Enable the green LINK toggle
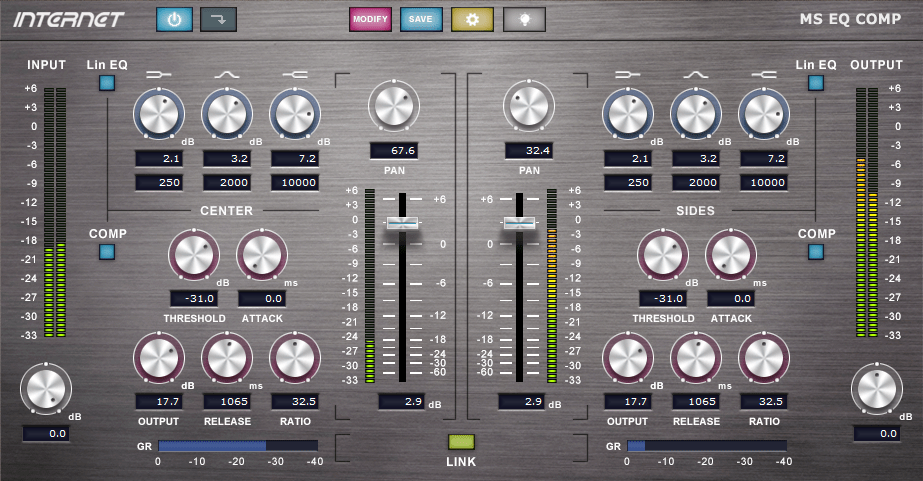 [x=461, y=442]
